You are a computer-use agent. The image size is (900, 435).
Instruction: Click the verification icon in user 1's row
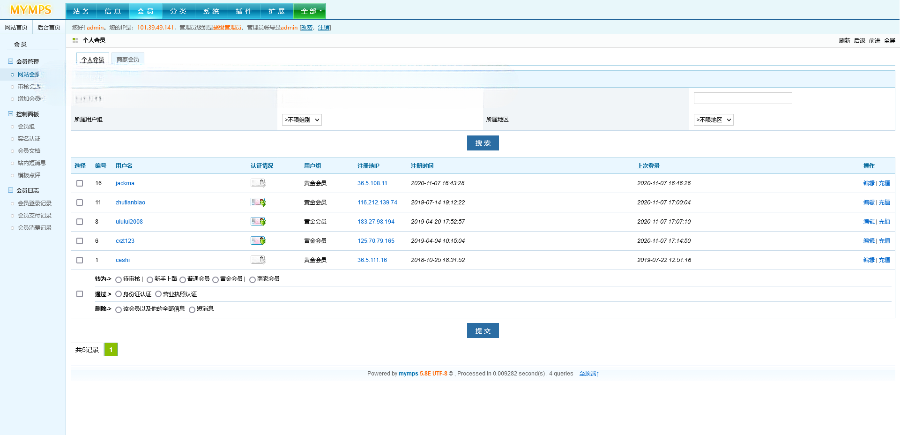pyautogui.click(x=258, y=259)
